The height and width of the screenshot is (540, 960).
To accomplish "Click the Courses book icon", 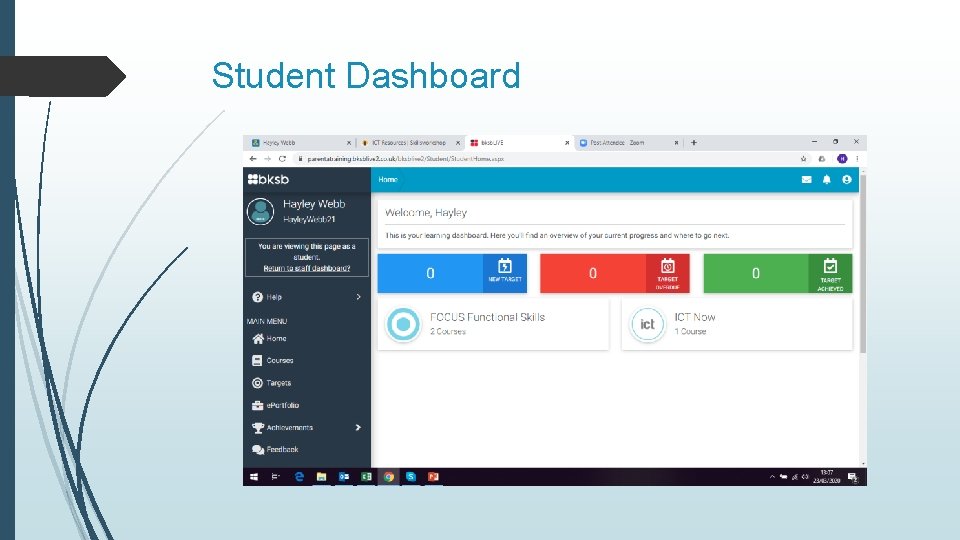I will pos(257,361).
